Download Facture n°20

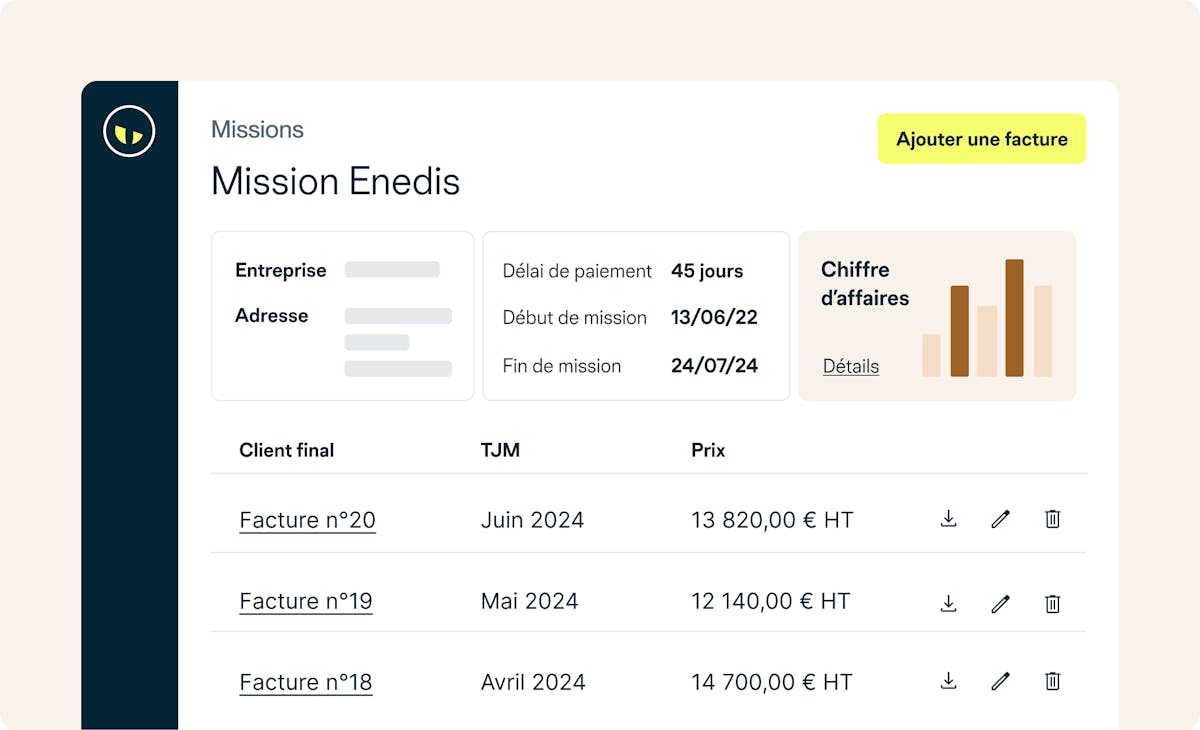949,518
